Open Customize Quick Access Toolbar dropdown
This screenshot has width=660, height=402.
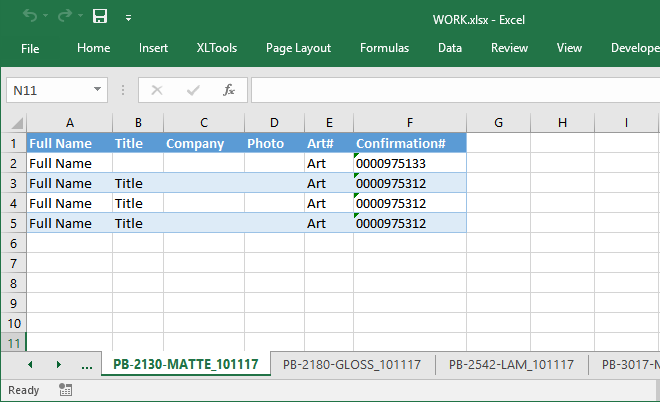click(128, 18)
